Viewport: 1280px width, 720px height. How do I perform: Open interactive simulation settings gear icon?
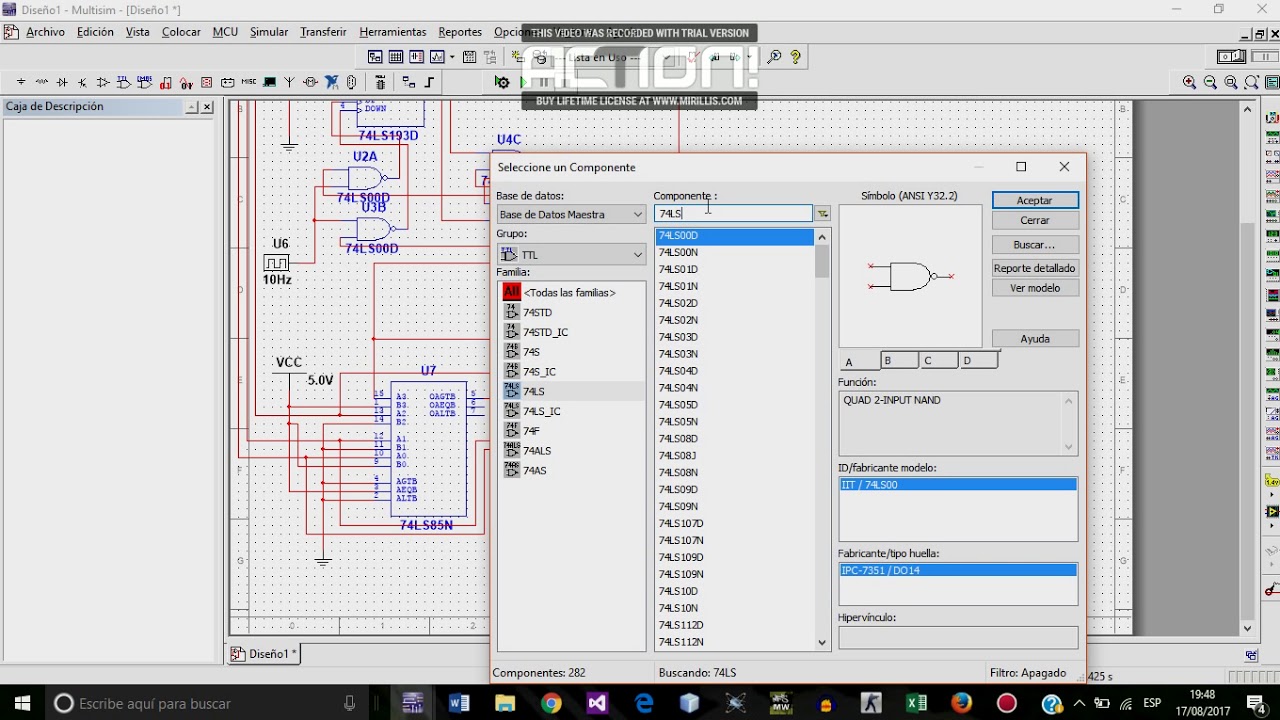(502, 82)
